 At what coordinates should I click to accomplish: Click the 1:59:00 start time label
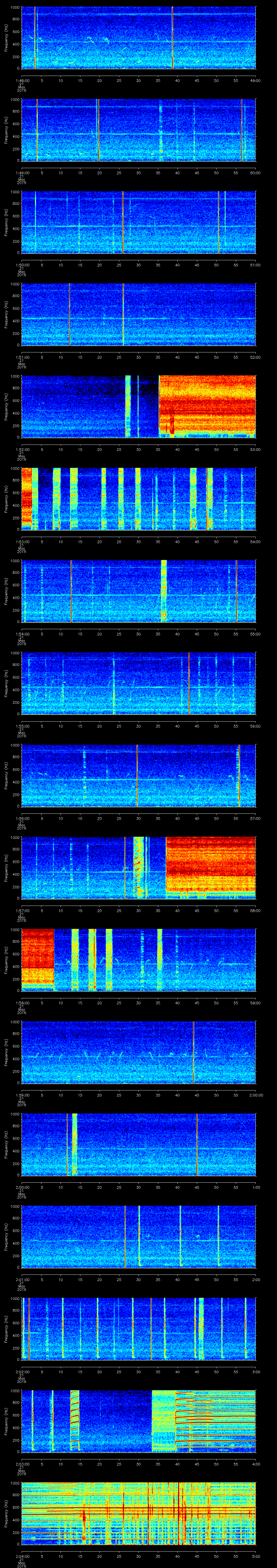[x=22, y=1095]
